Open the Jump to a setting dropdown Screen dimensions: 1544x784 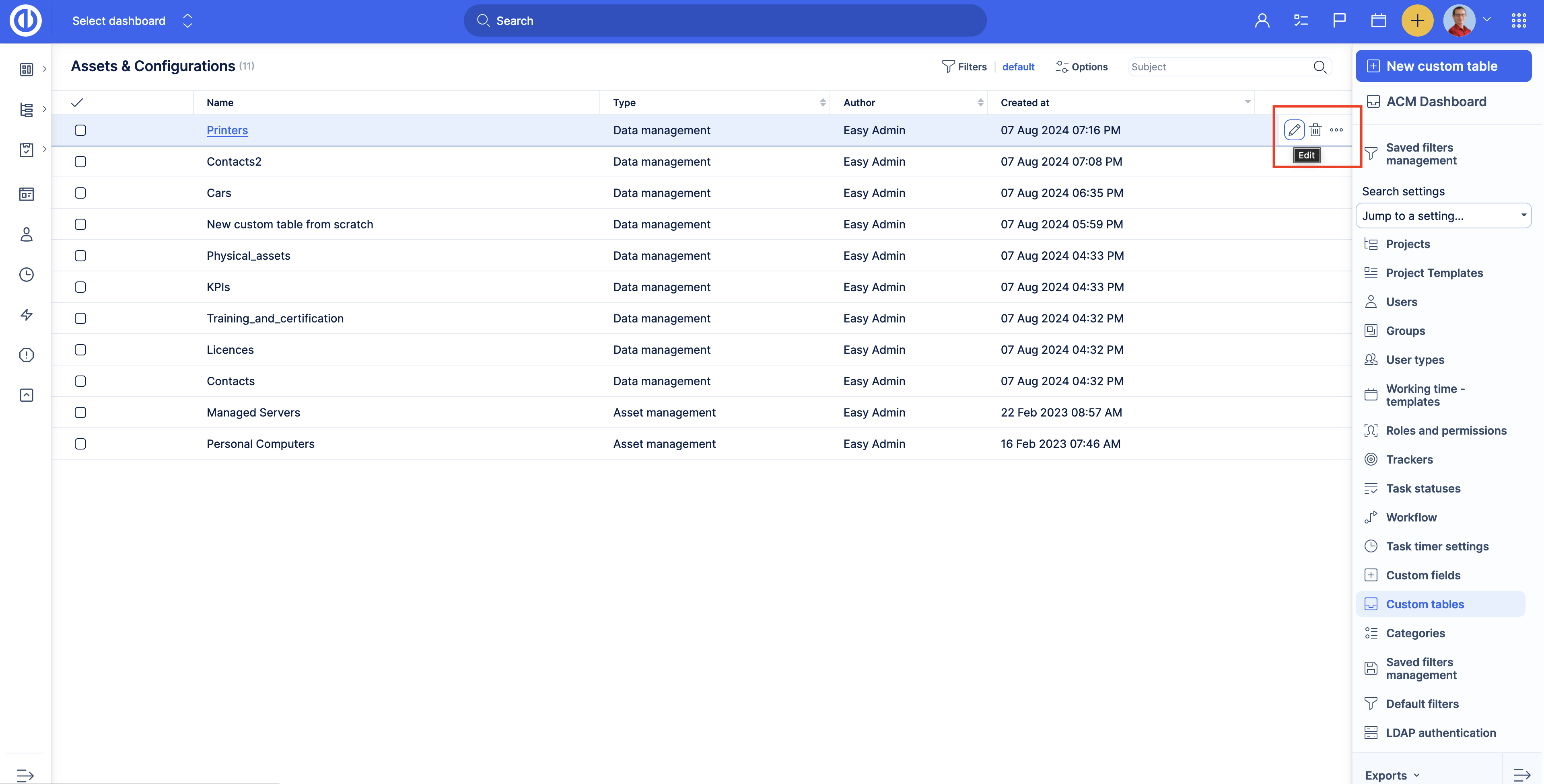click(1443, 215)
